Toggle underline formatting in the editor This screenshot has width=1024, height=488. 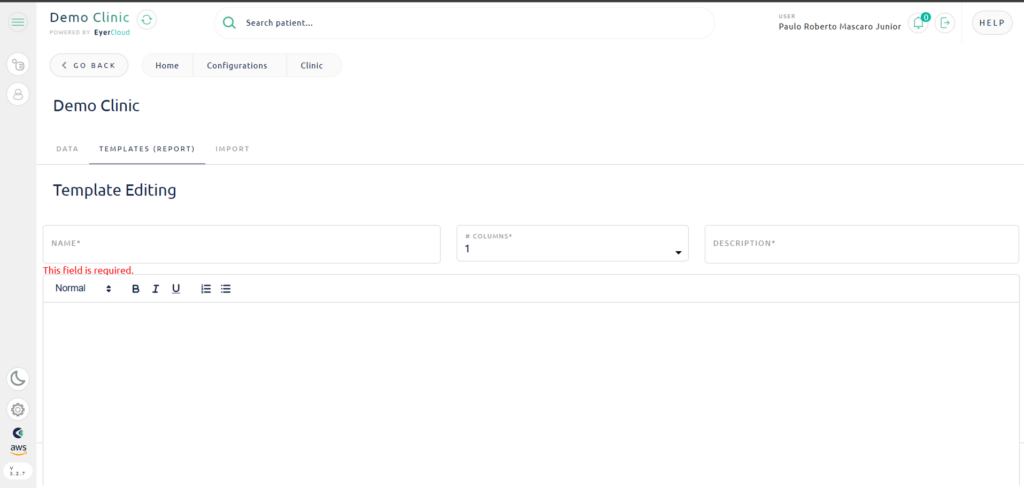(176, 289)
